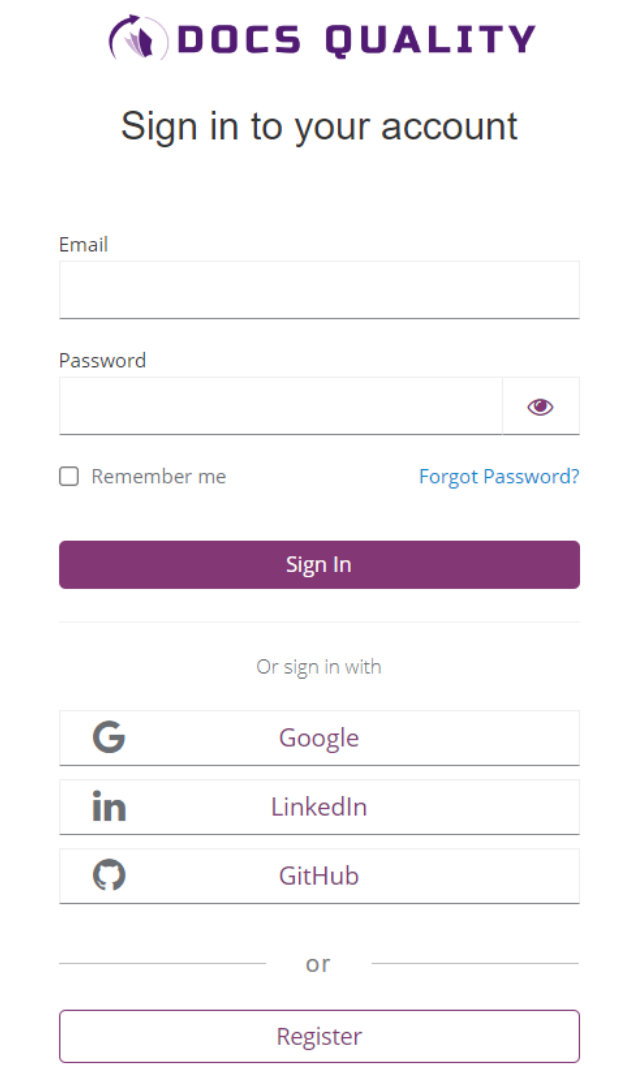Click inside the Password input field

pos(280,406)
